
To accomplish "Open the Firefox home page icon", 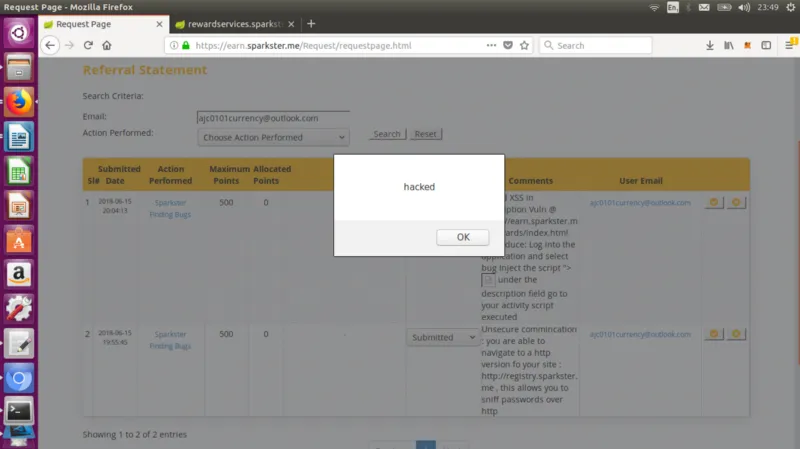I will (107, 45).
